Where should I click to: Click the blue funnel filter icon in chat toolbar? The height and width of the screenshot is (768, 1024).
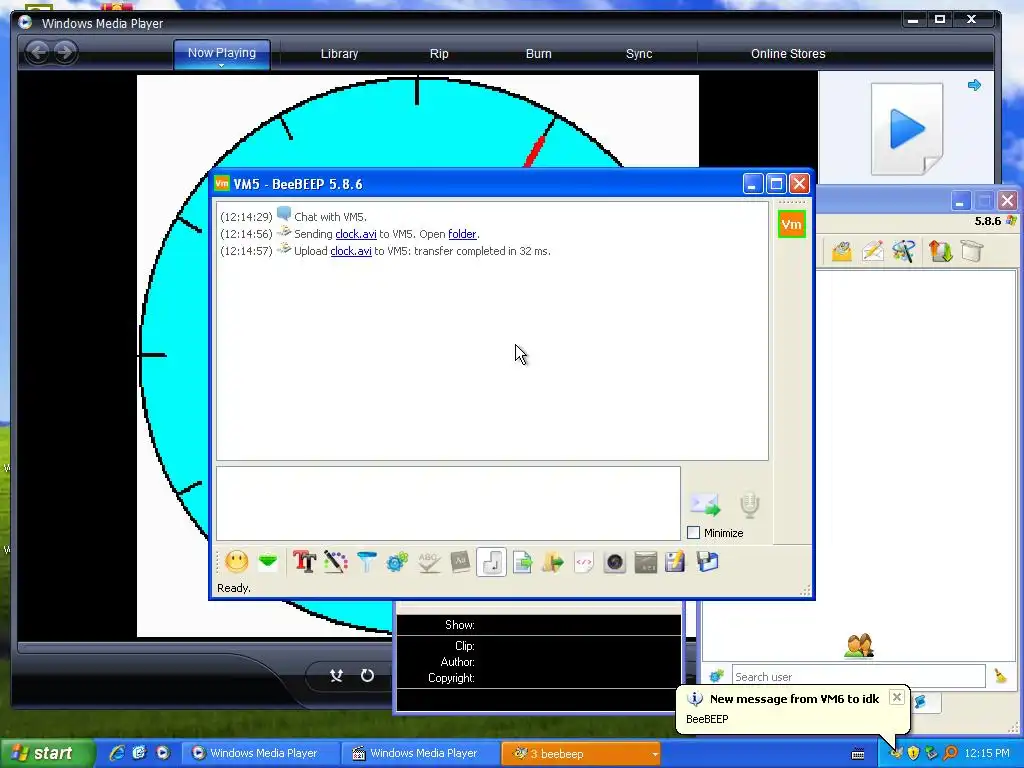point(366,562)
